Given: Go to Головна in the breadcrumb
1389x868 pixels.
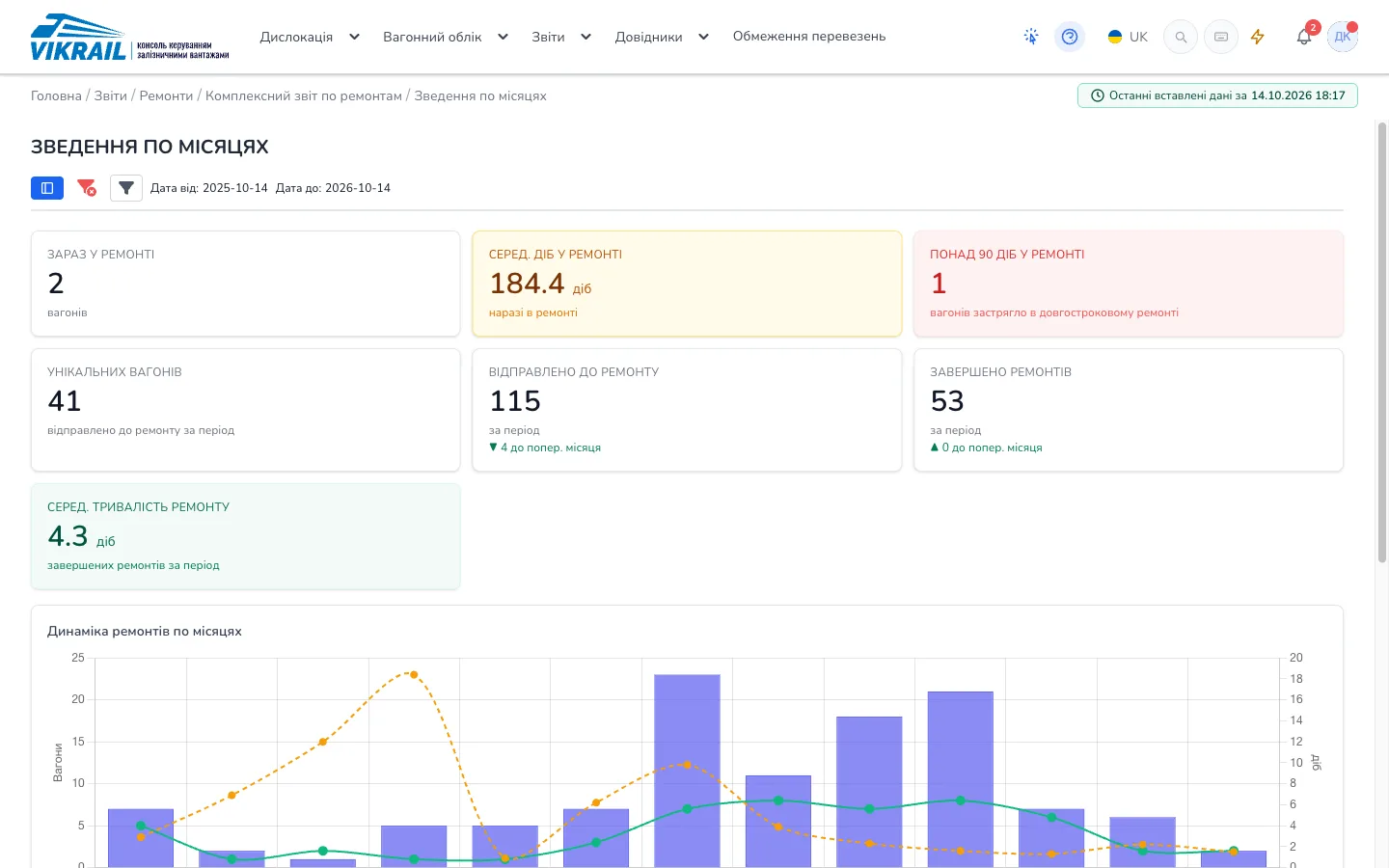Looking at the screenshot, I should click(x=56, y=95).
